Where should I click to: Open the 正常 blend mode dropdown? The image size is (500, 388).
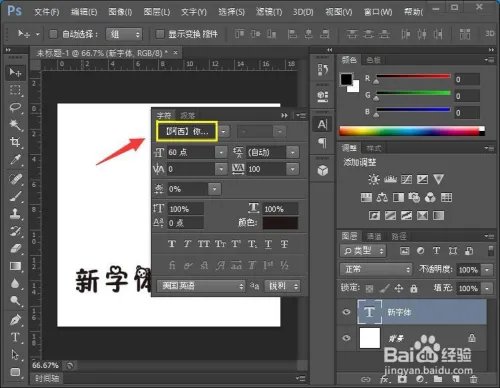click(x=376, y=269)
